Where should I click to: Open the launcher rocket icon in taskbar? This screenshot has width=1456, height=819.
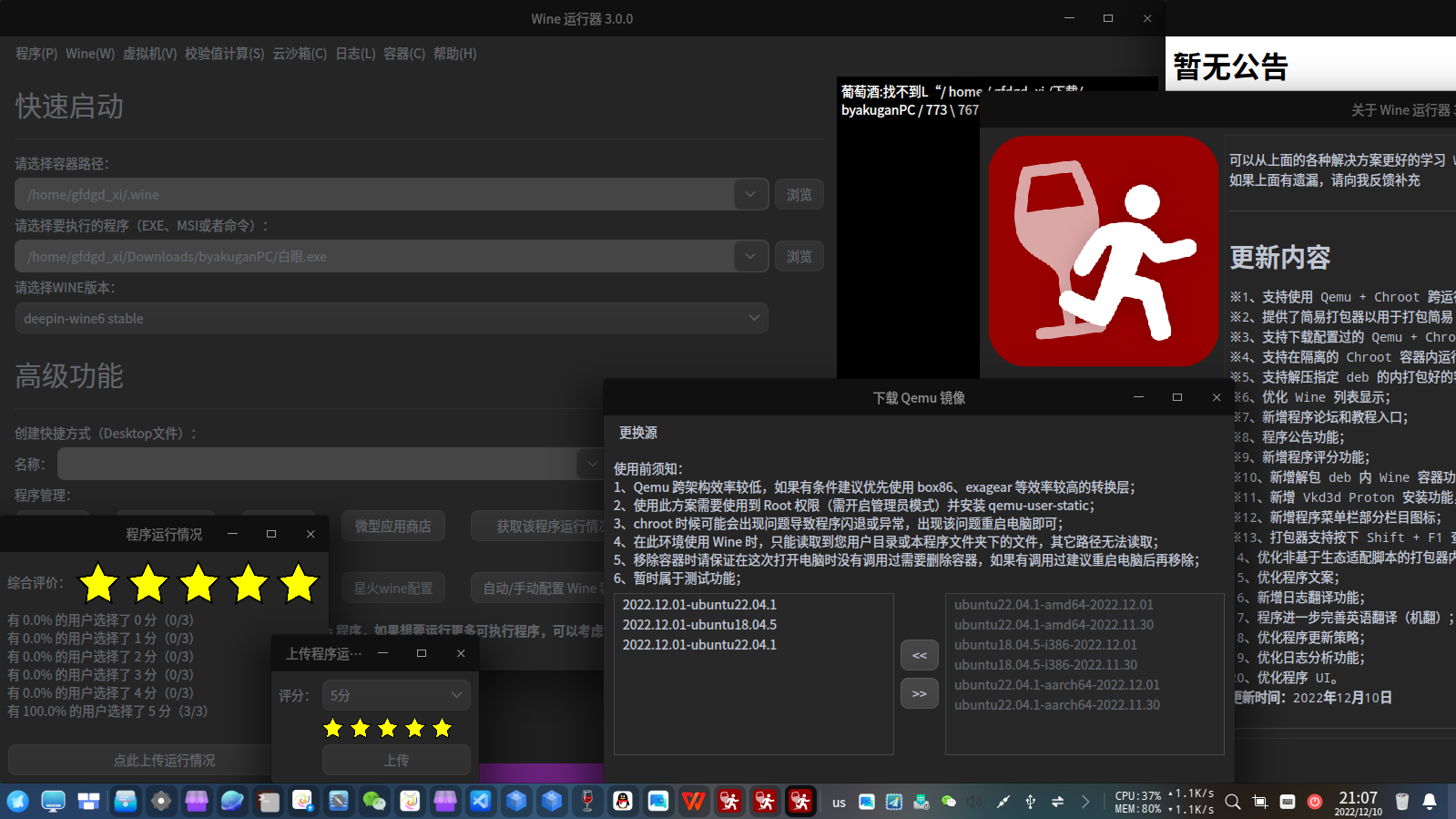18,802
